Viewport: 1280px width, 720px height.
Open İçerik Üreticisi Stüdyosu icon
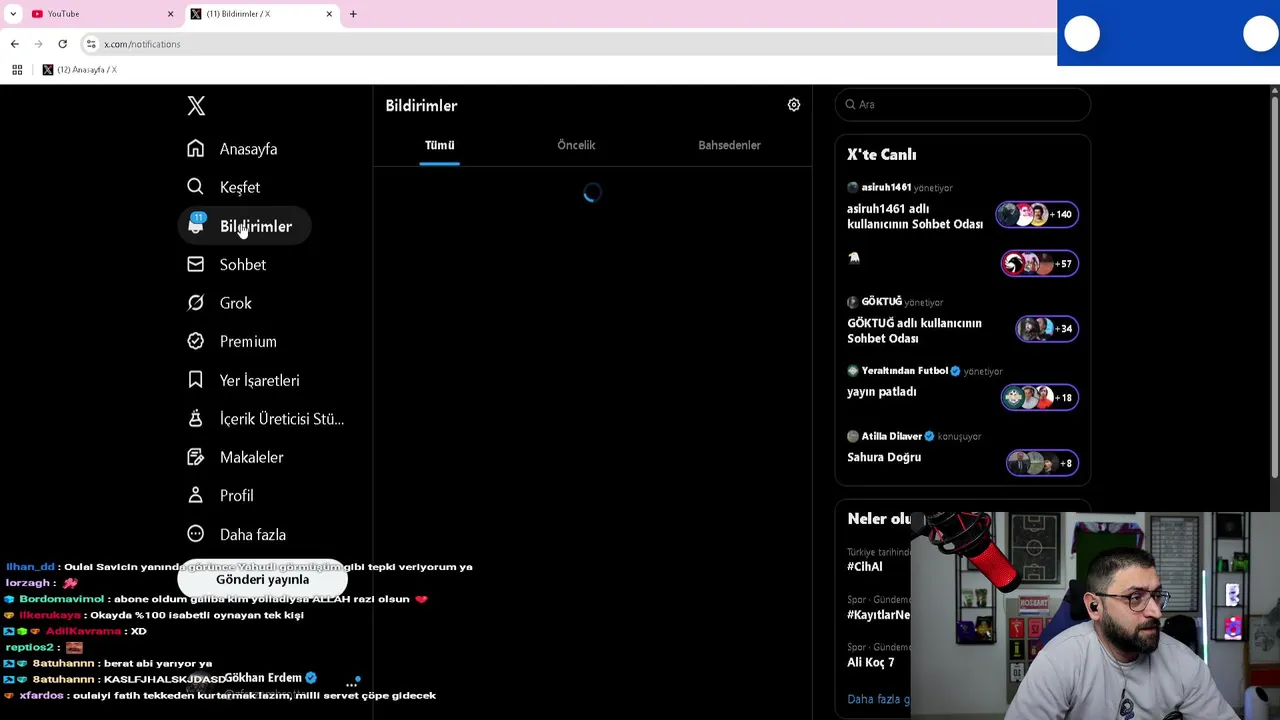click(x=195, y=419)
